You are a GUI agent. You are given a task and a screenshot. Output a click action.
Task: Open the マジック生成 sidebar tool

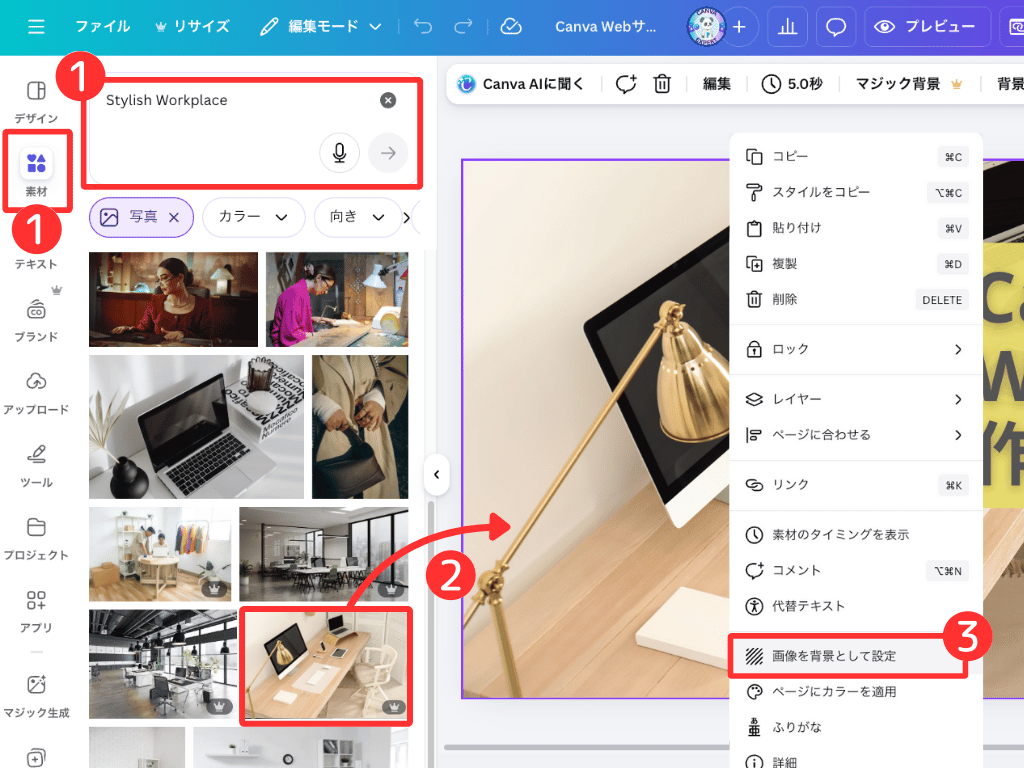coord(36,695)
